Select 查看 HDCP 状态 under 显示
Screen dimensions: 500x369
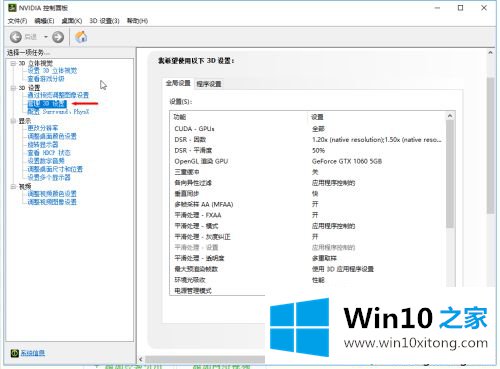[x=49, y=153]
